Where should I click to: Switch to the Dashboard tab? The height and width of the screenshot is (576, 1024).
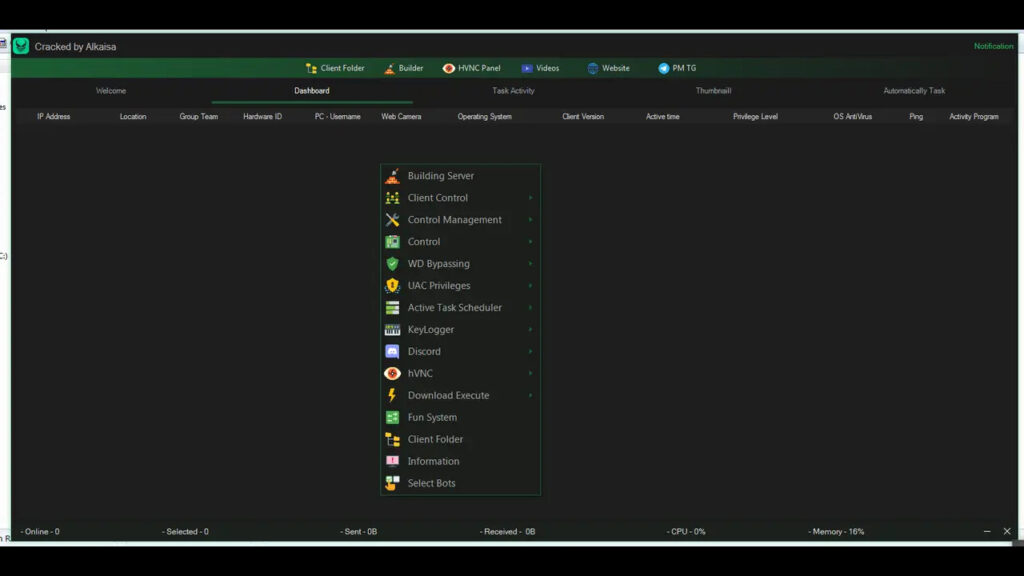click(x=312, y=91)
